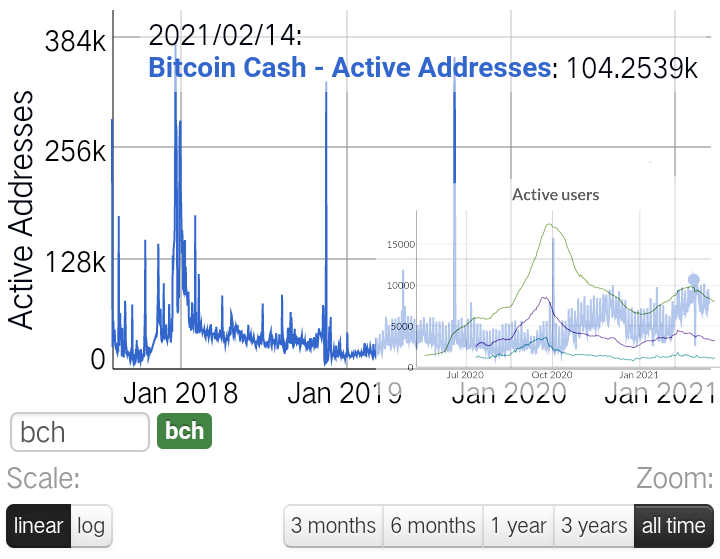Set zoom to 6 months
Viewport: 720px width, 559px height.
(433, 525)
